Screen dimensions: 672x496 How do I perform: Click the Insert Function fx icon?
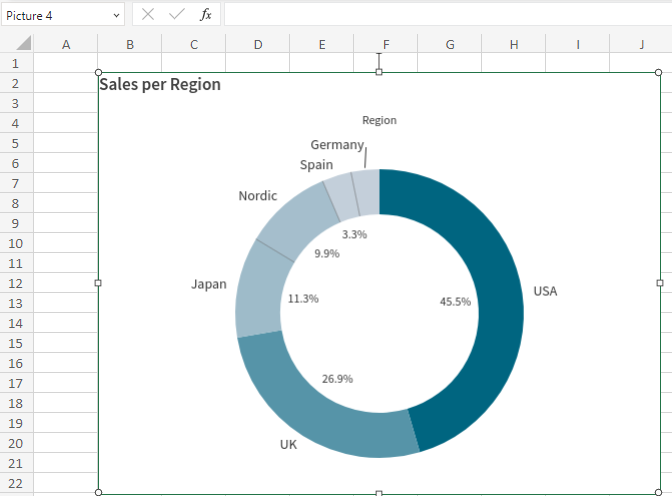(x=206, y=15)
